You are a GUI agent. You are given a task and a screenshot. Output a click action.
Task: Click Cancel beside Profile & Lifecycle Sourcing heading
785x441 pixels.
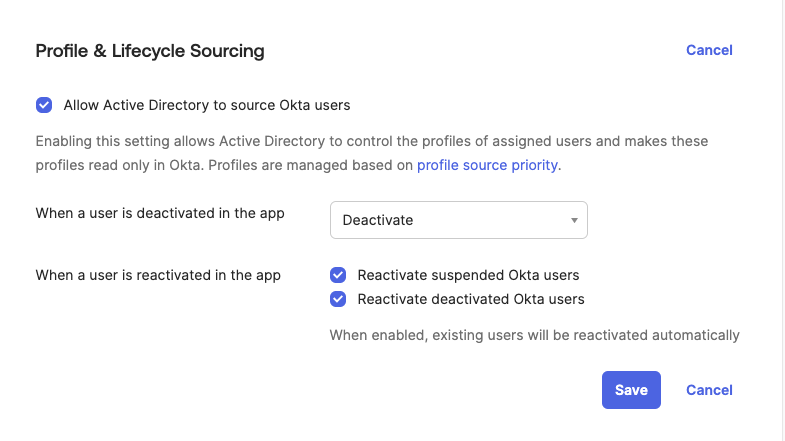click(709, 50)
